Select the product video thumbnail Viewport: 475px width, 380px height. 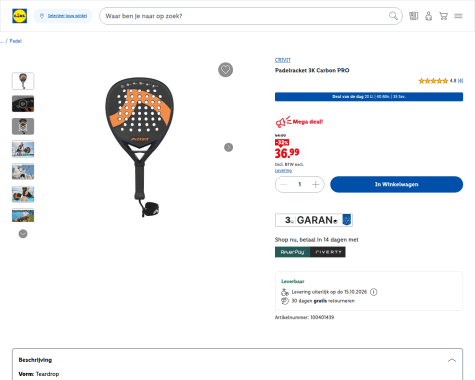click(23, 104)
